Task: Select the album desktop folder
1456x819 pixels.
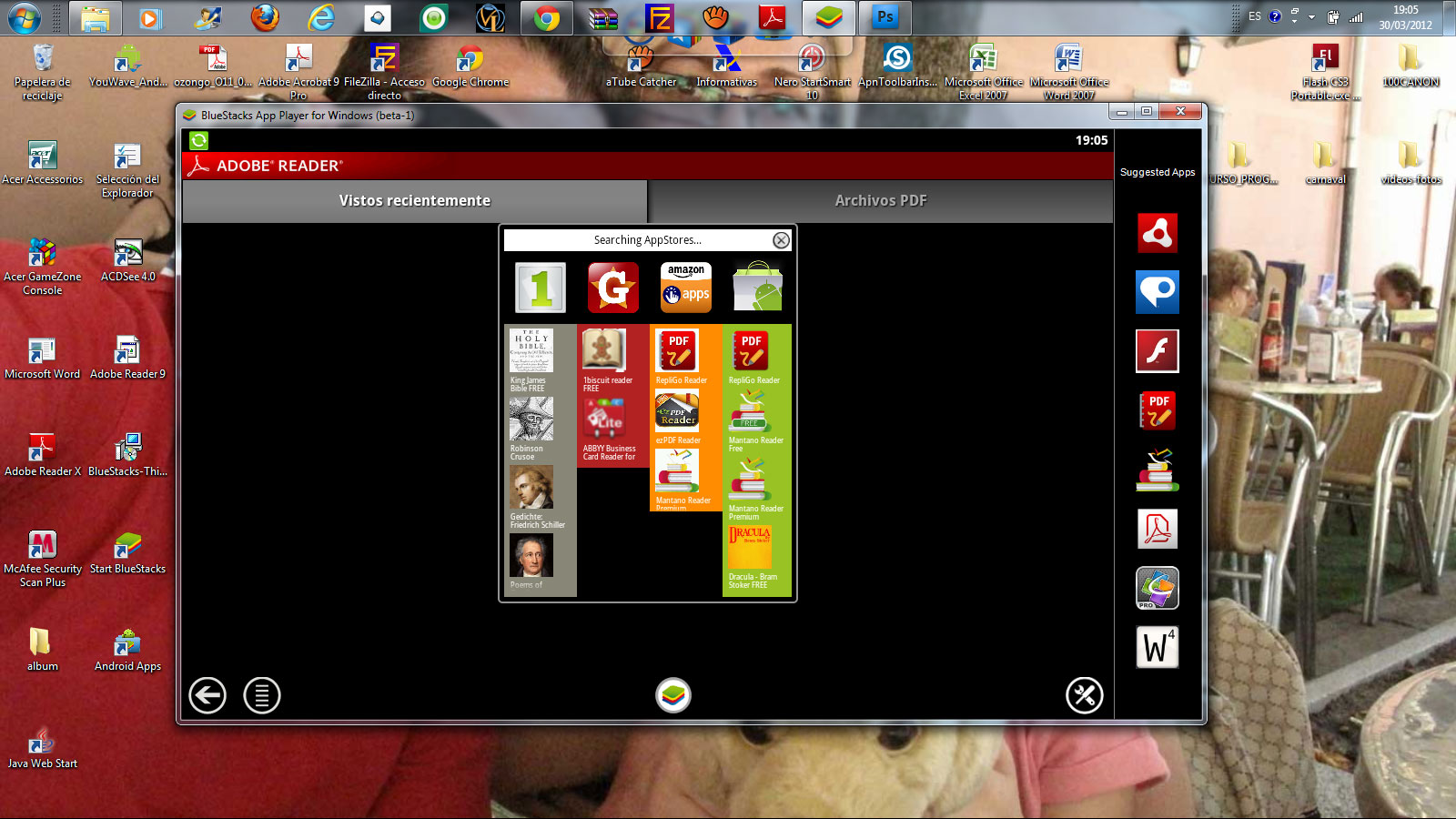Action: [43, 650]
